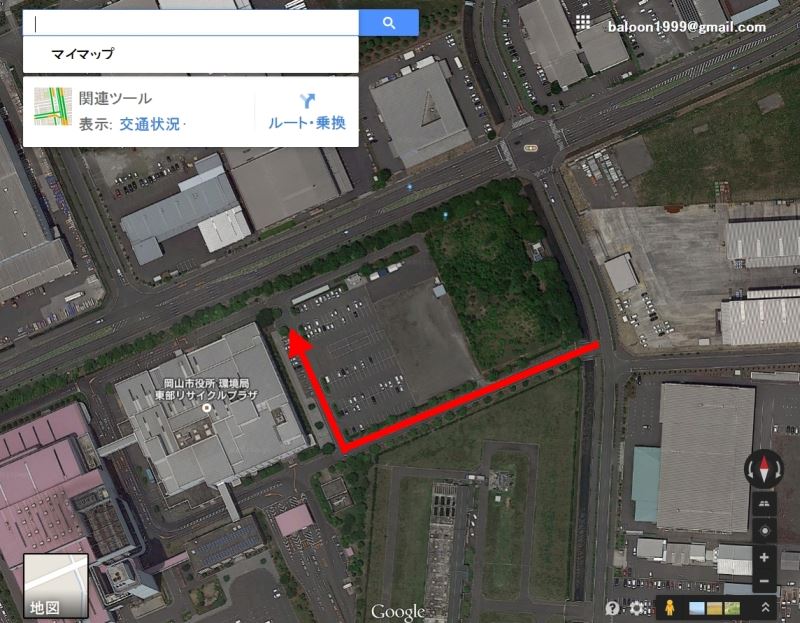Open ルート・乗換 directions
The image size is (800, 623).
click(x=307, y=112)
